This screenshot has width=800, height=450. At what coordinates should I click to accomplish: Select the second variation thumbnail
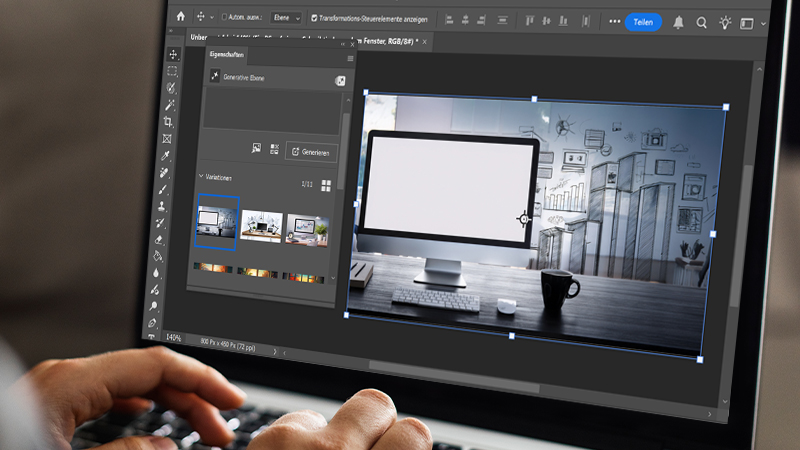[260, 227]
